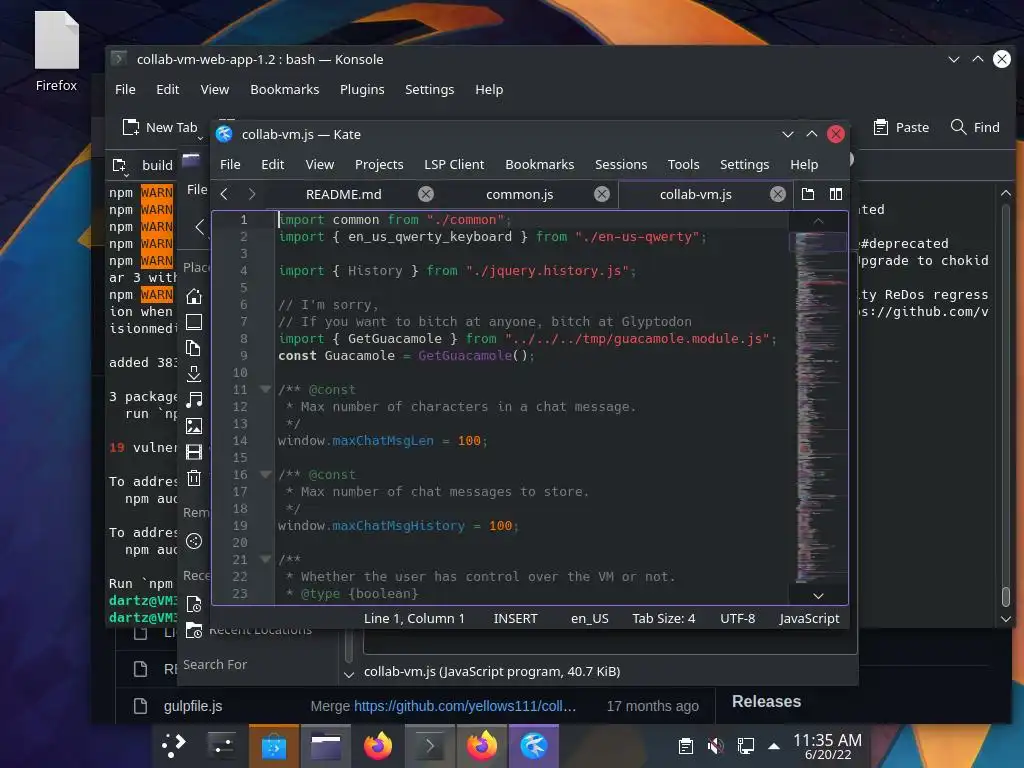This screenshot has height=768, width=1024.
Task: Open the Kate LSP Client menu
Action: pos(454,165)
